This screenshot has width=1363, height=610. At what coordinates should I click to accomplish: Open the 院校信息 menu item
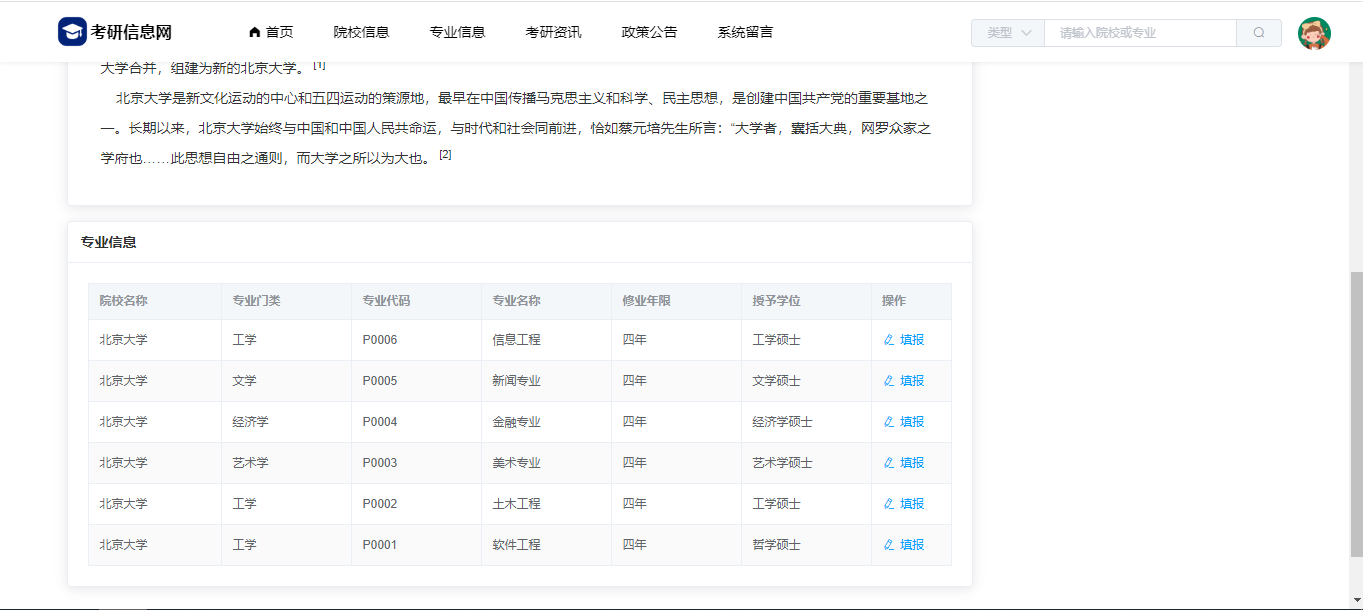(361, 32)
